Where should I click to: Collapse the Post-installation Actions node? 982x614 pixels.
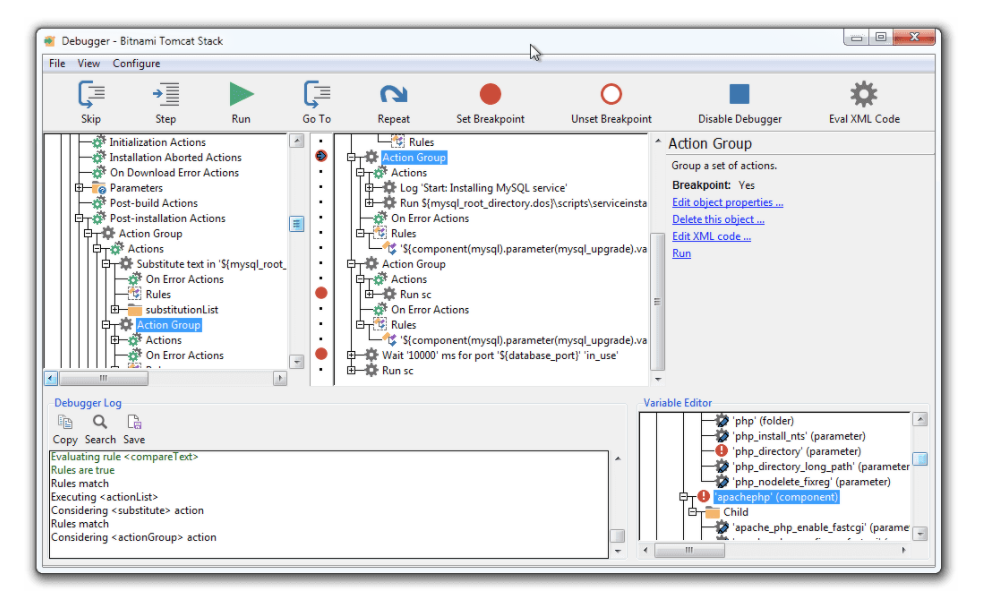79,218
